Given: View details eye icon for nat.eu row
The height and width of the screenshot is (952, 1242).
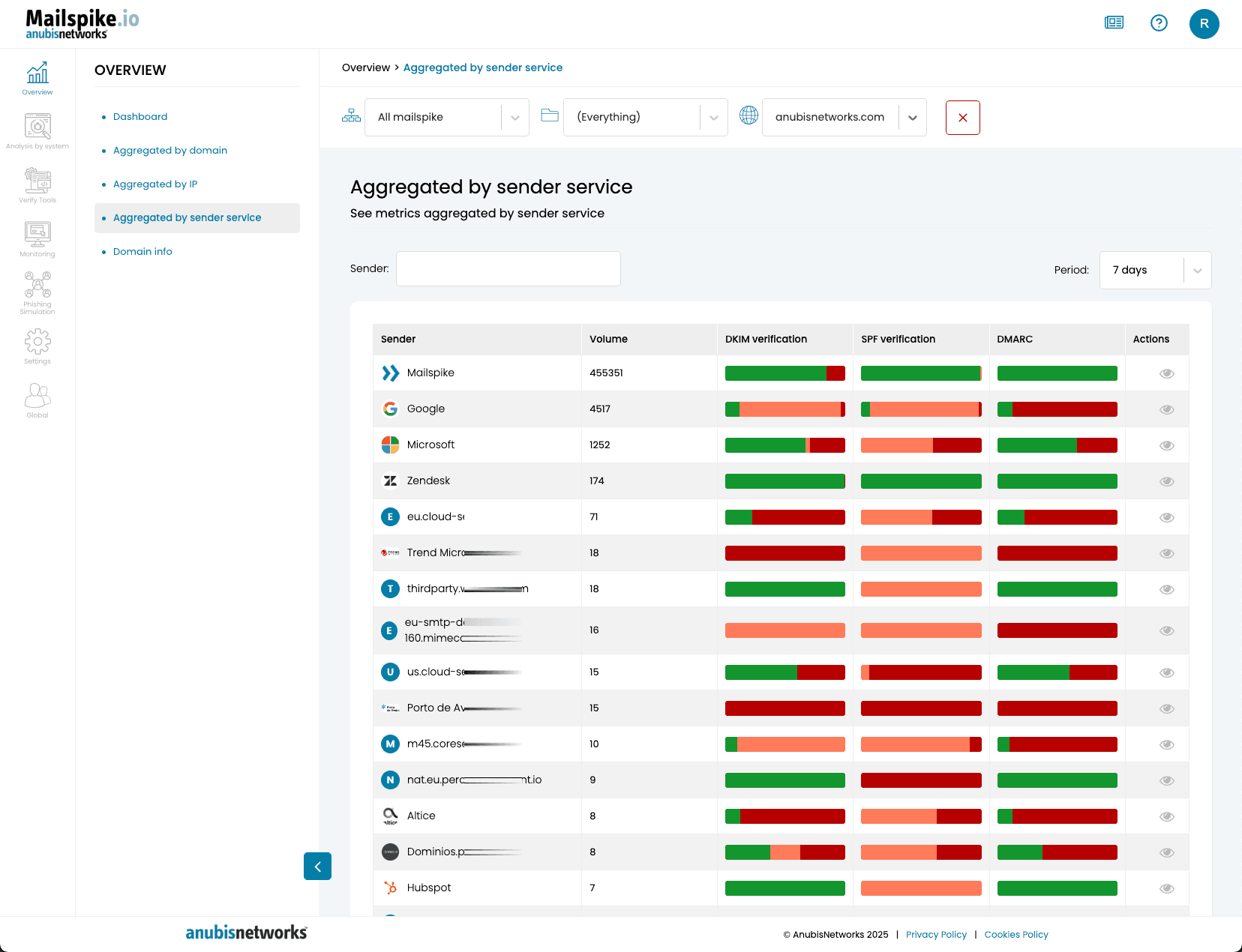Looking at the screenshot, I should click(x=1167, y=781).
